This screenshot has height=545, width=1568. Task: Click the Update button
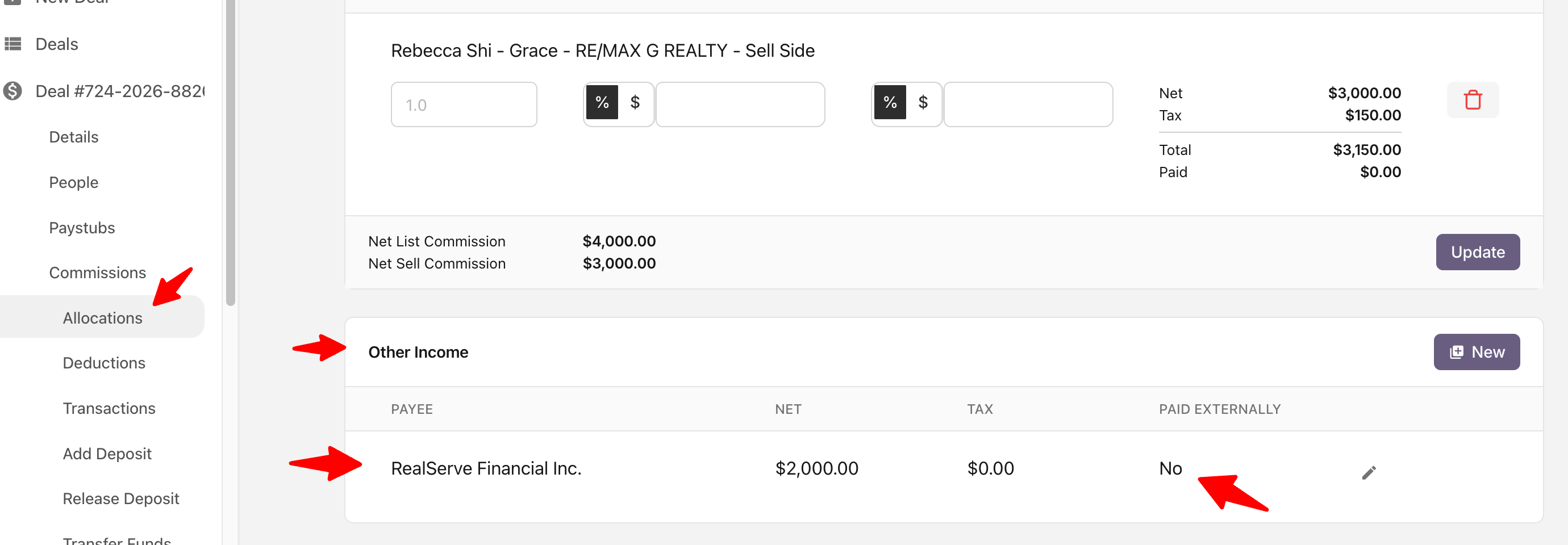tap(1477, 252)
